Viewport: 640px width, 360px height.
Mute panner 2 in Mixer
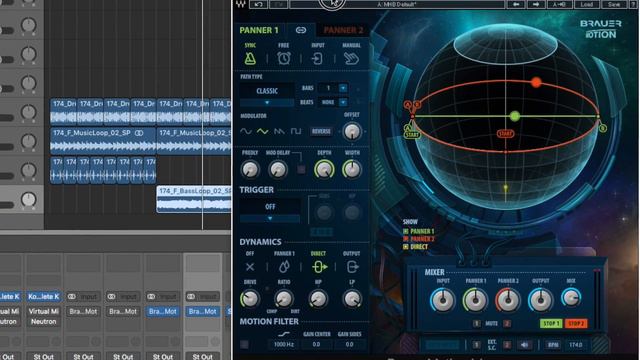507,324
